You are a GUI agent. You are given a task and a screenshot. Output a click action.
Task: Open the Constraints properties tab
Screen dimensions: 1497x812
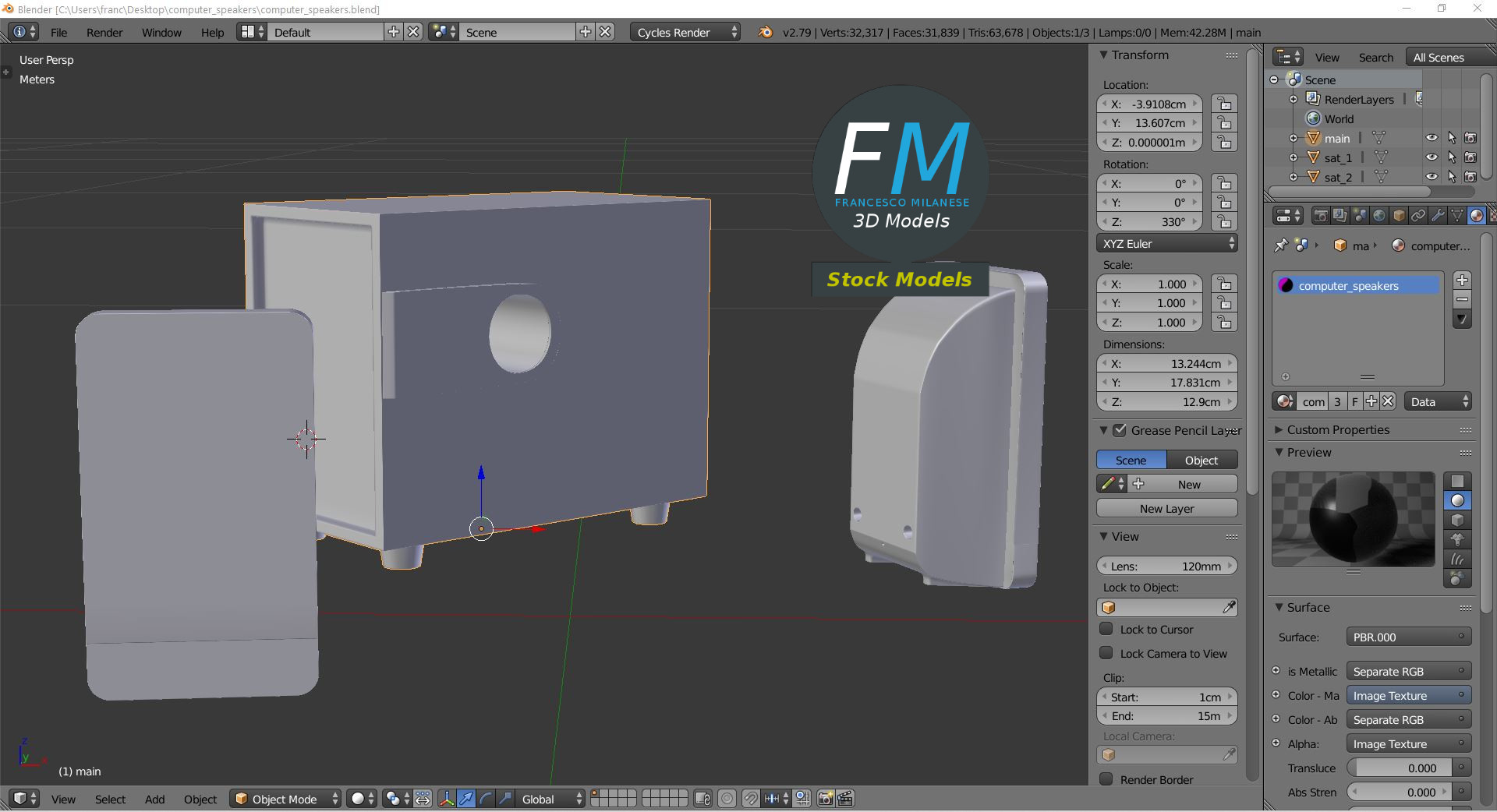tap(1418, 215)
